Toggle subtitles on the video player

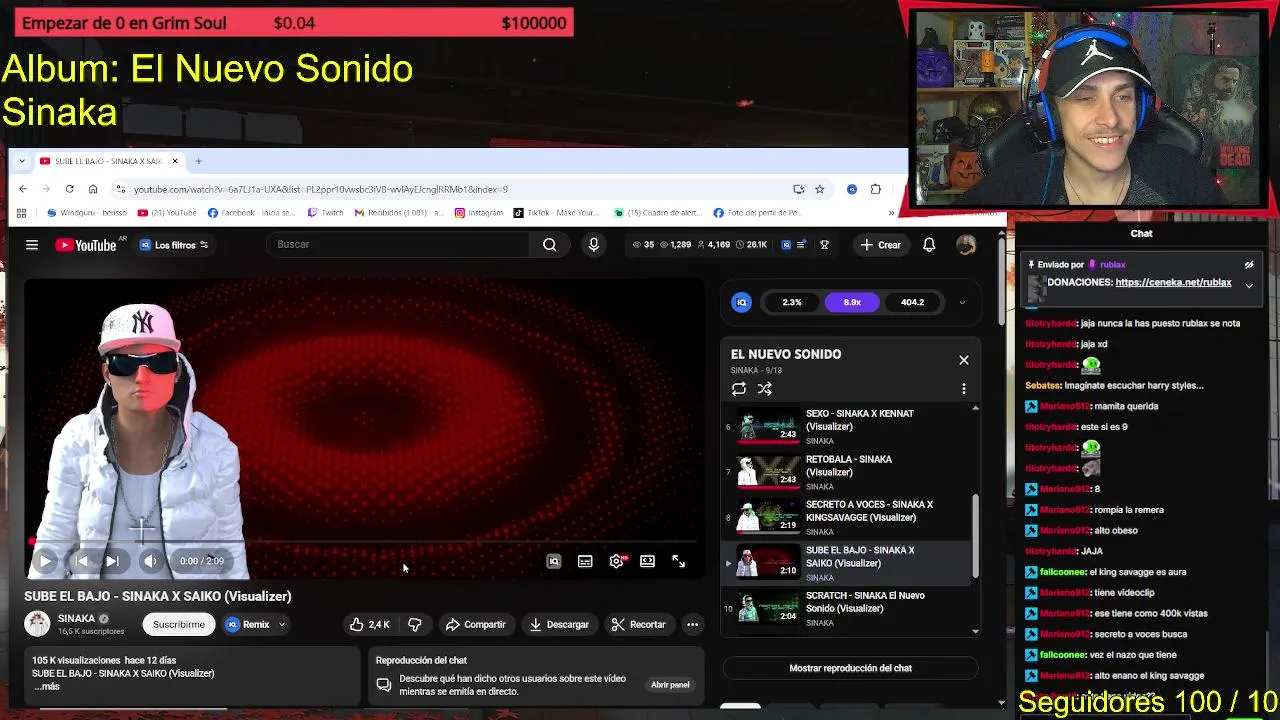click(x=585, y=561)
